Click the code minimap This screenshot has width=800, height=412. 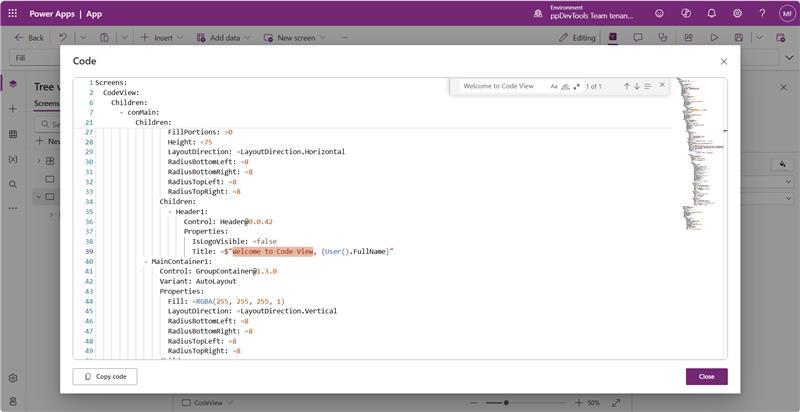pos(701,154)
